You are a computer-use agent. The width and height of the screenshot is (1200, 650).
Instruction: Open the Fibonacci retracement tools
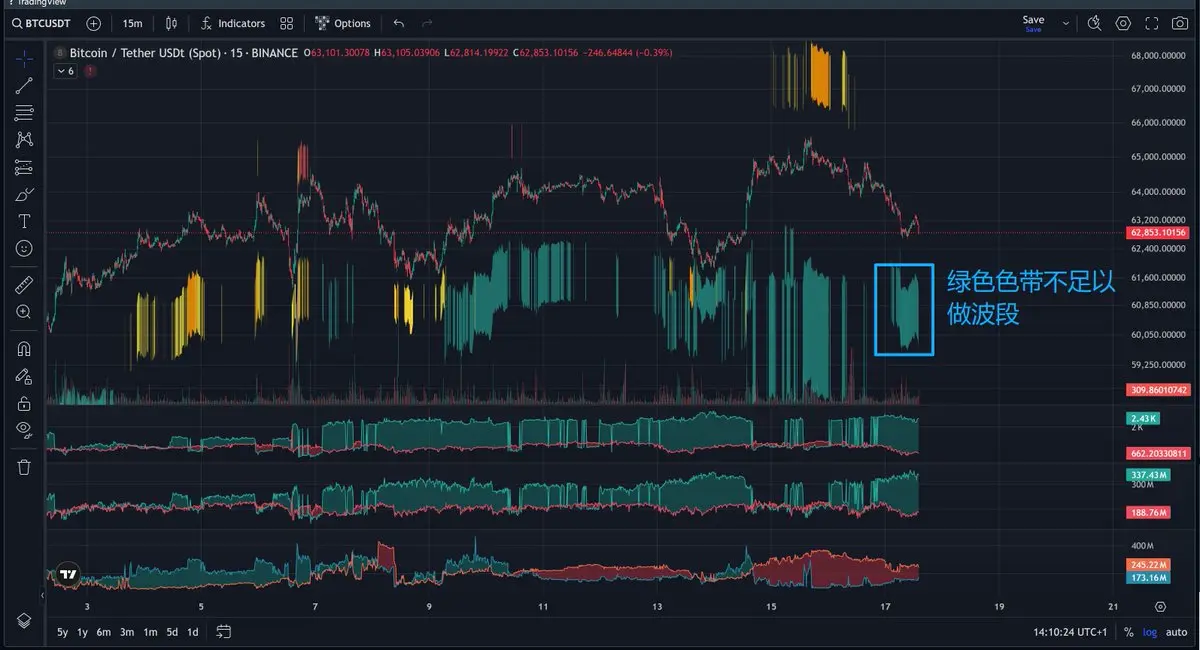point(24,113)
